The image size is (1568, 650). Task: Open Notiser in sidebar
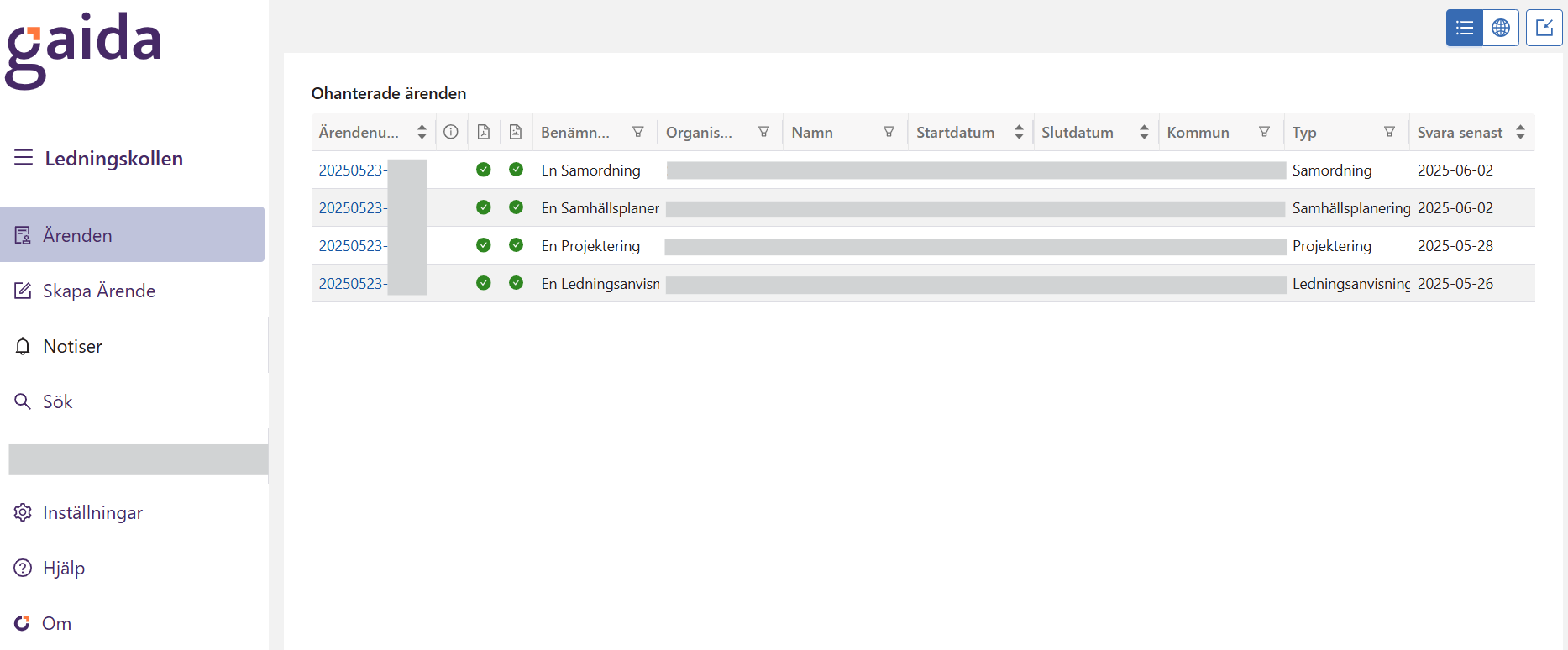pyautogui.click(x=72, y=346)
